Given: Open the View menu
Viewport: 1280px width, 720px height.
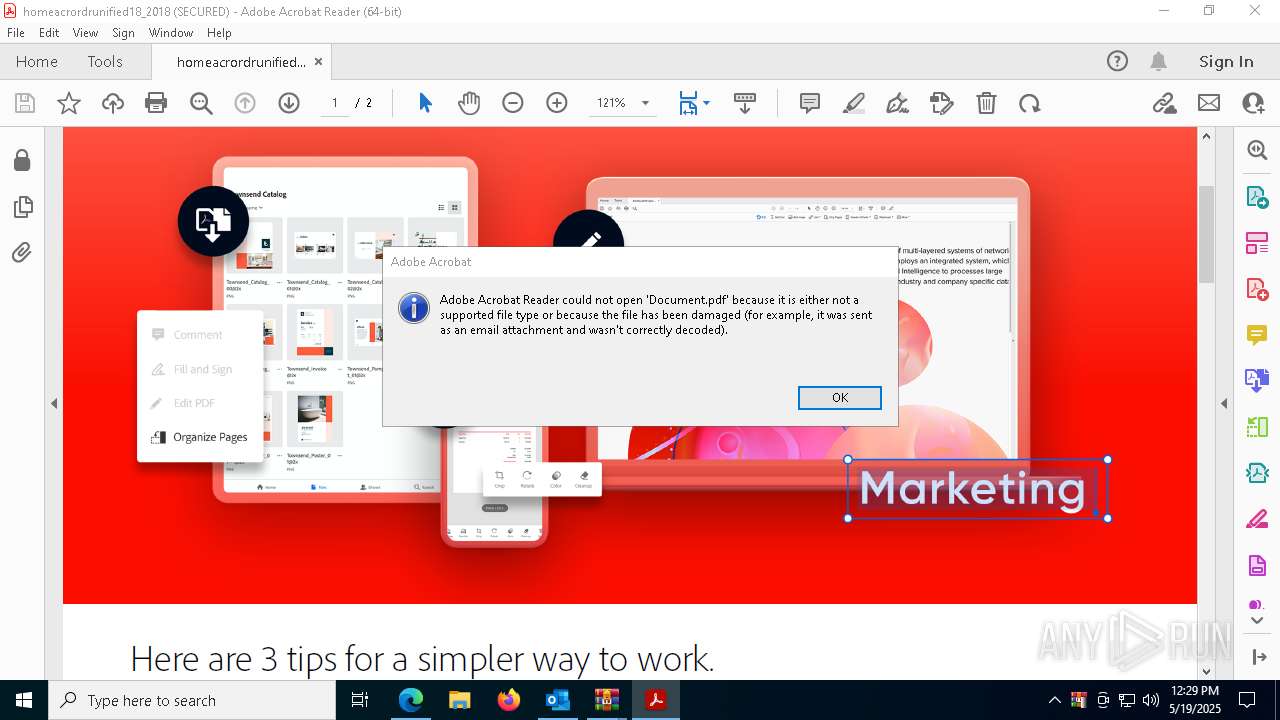Looking at the screenshot, I should 86,33.
